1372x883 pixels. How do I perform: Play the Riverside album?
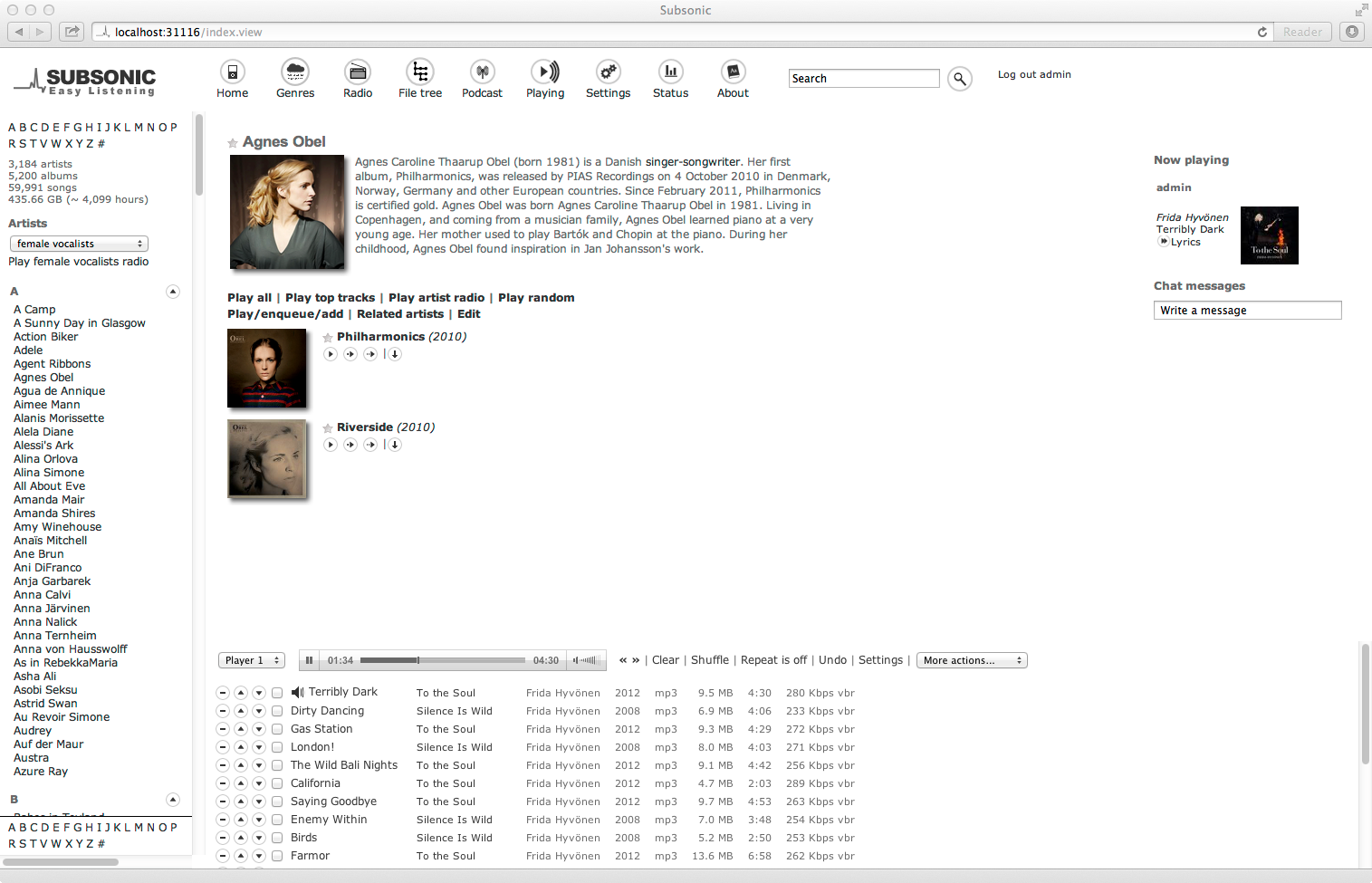click(331, 445)
